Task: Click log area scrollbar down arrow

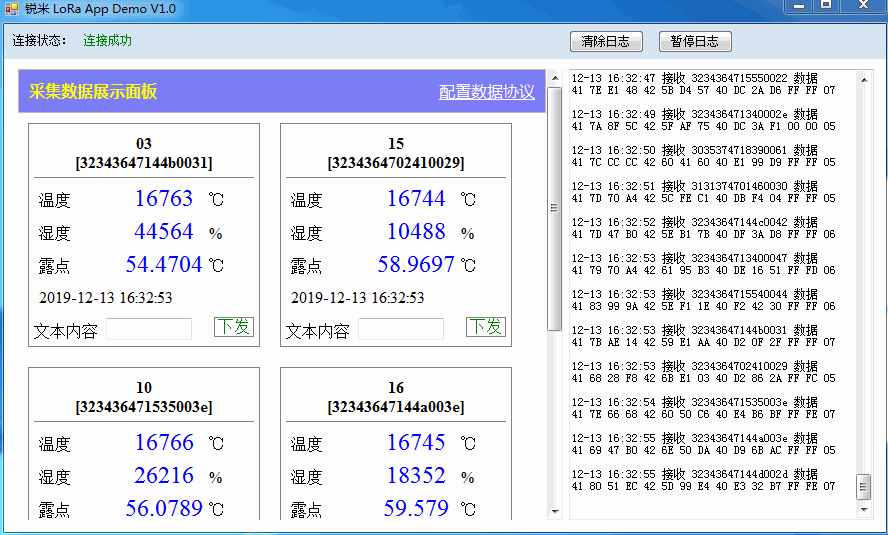Action: [864, 510]
